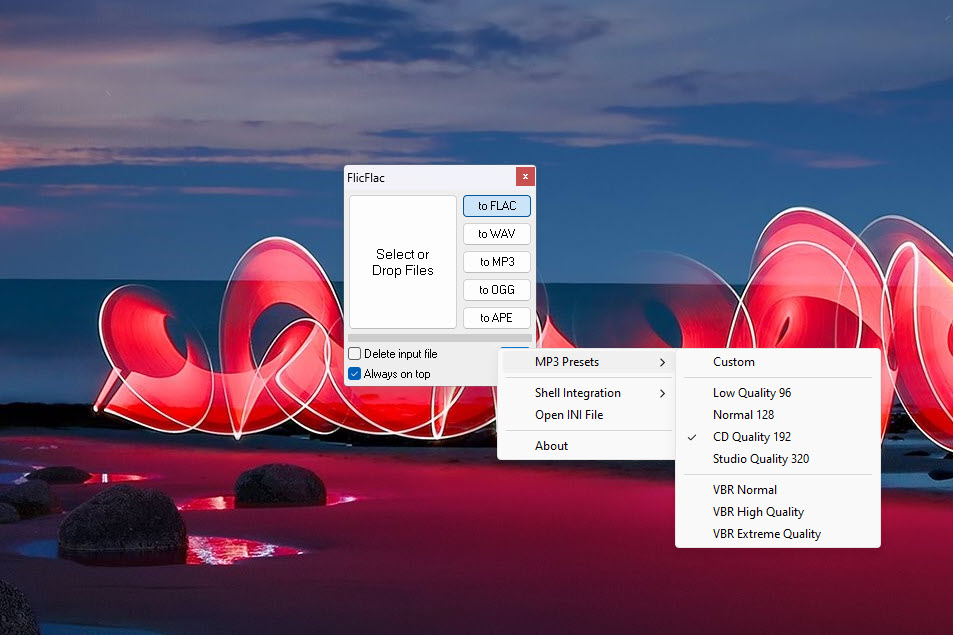Select the Normal 128 preset
This screenshot has width=953, height=635.
point(777,415)
